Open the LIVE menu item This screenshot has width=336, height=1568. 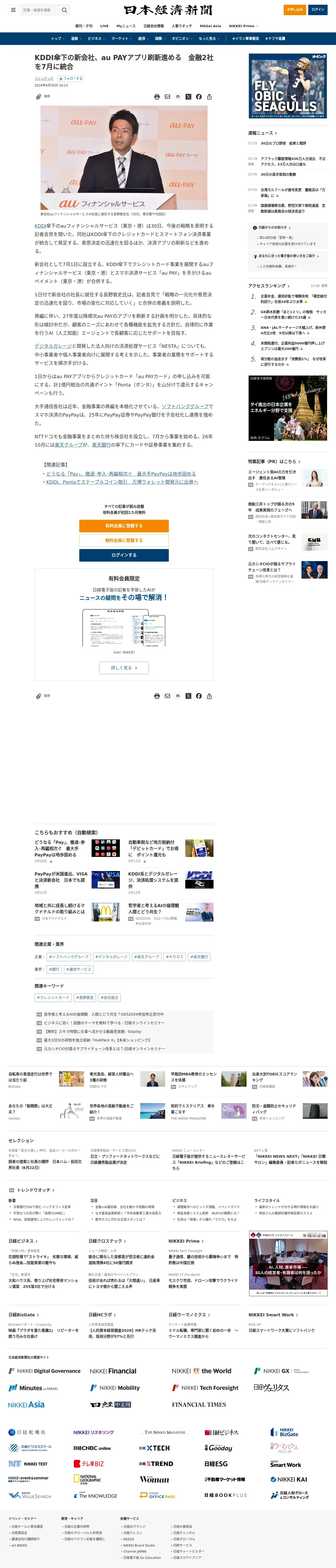(x=104, y=26)
